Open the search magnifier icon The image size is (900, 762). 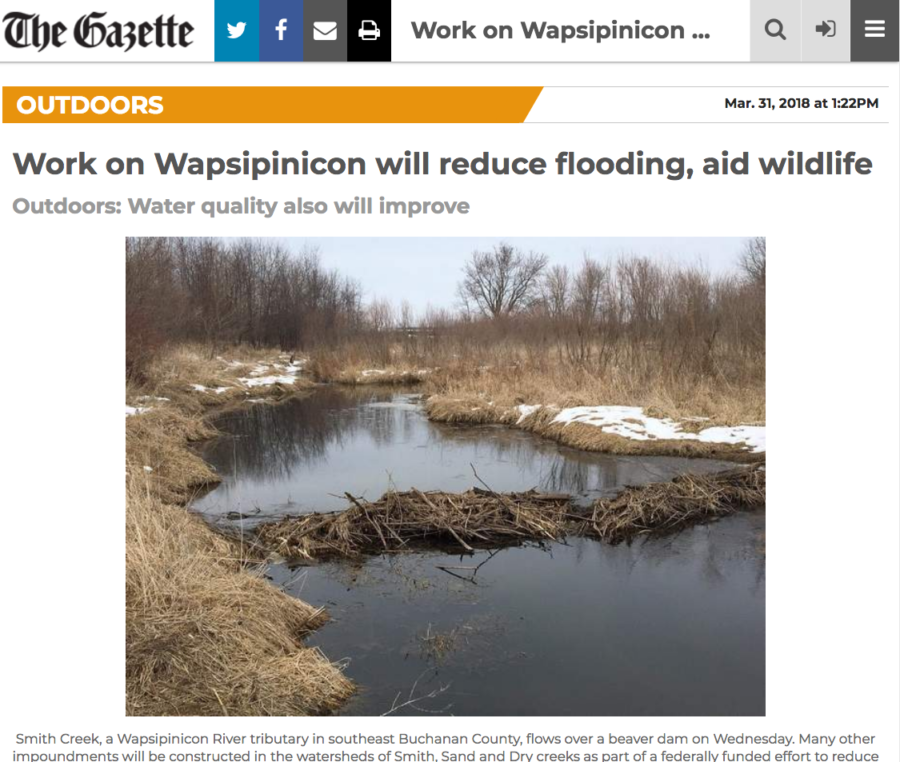775,30
